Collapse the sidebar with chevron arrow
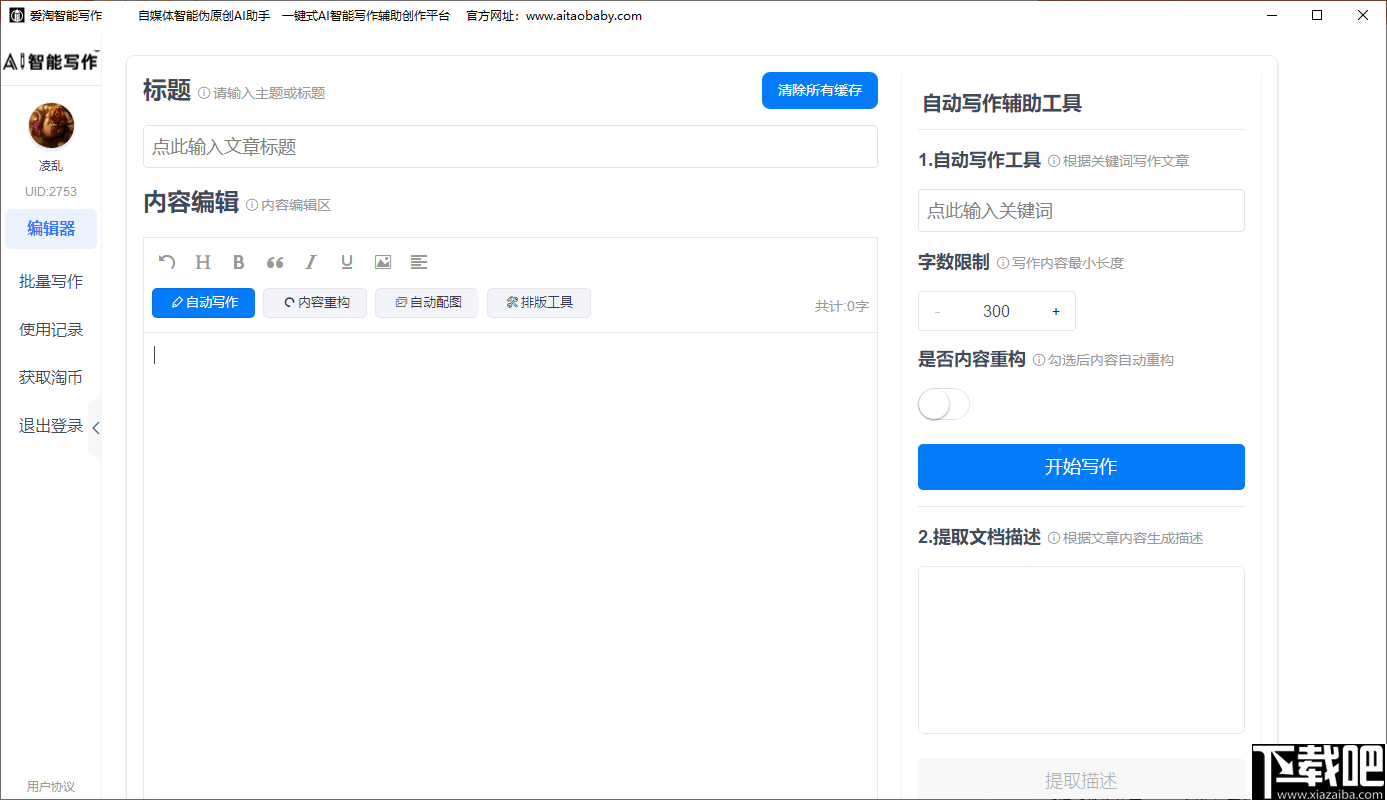Viewport: 1387px width, 800px height. 95,428
